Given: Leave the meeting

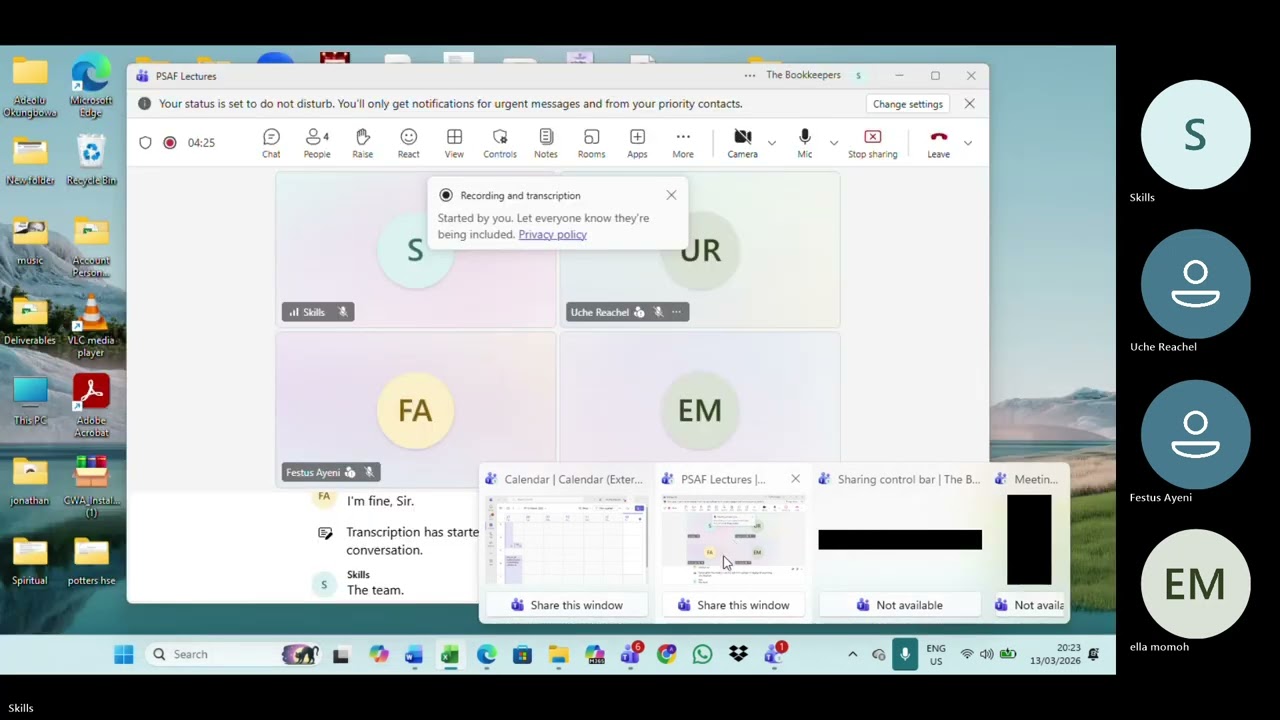Looking at the screenshot, I should [x=938, y=143].
